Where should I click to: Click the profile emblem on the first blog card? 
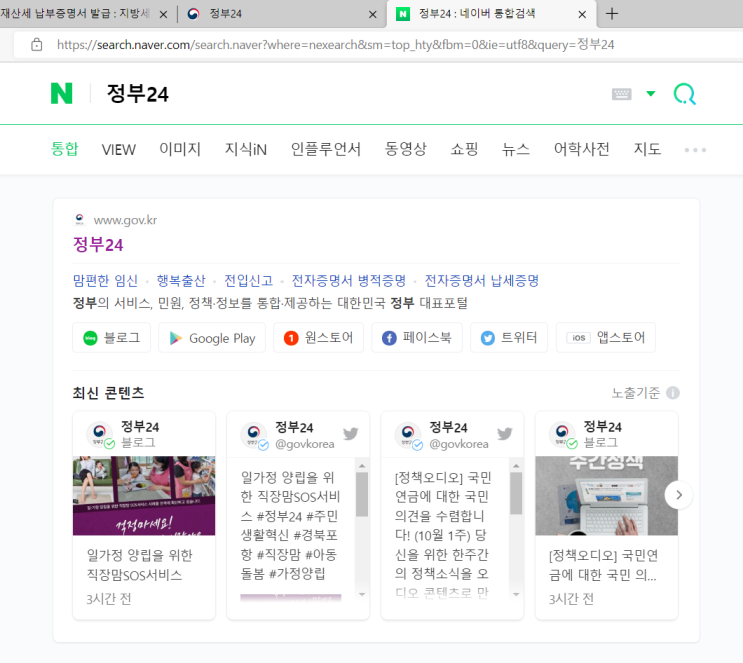point(100,434)
